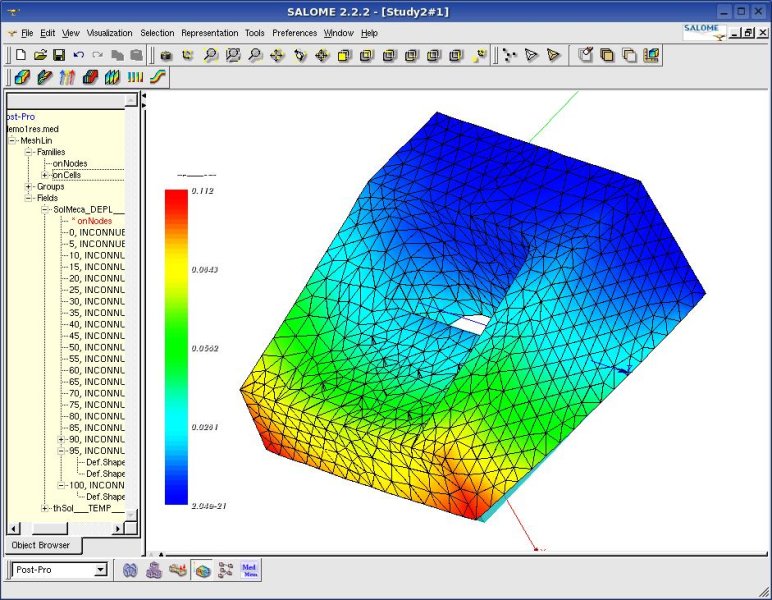
Task: Click the Object Browser column header
Action: [x=66, y=100]
